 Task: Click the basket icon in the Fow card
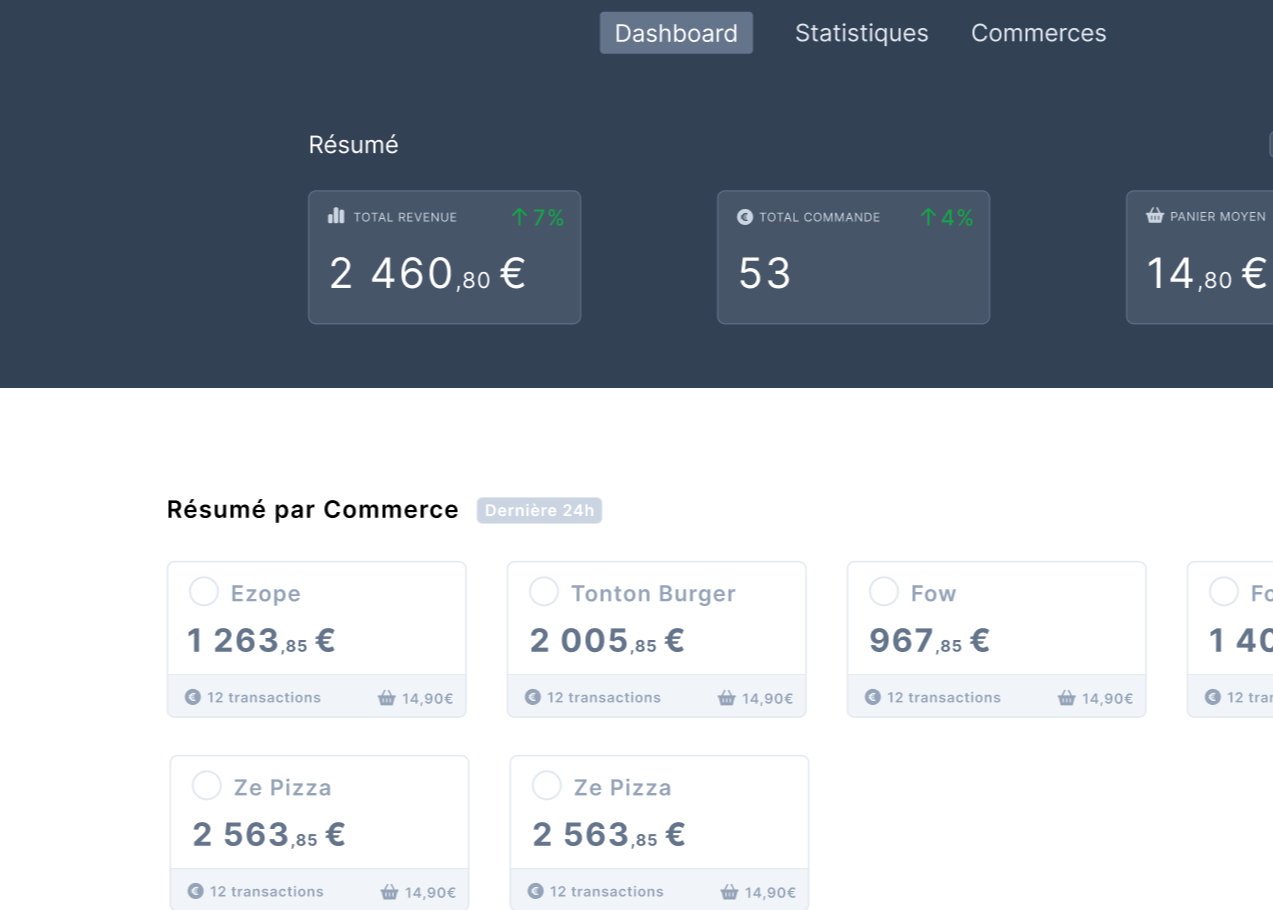pos(1067,698)
